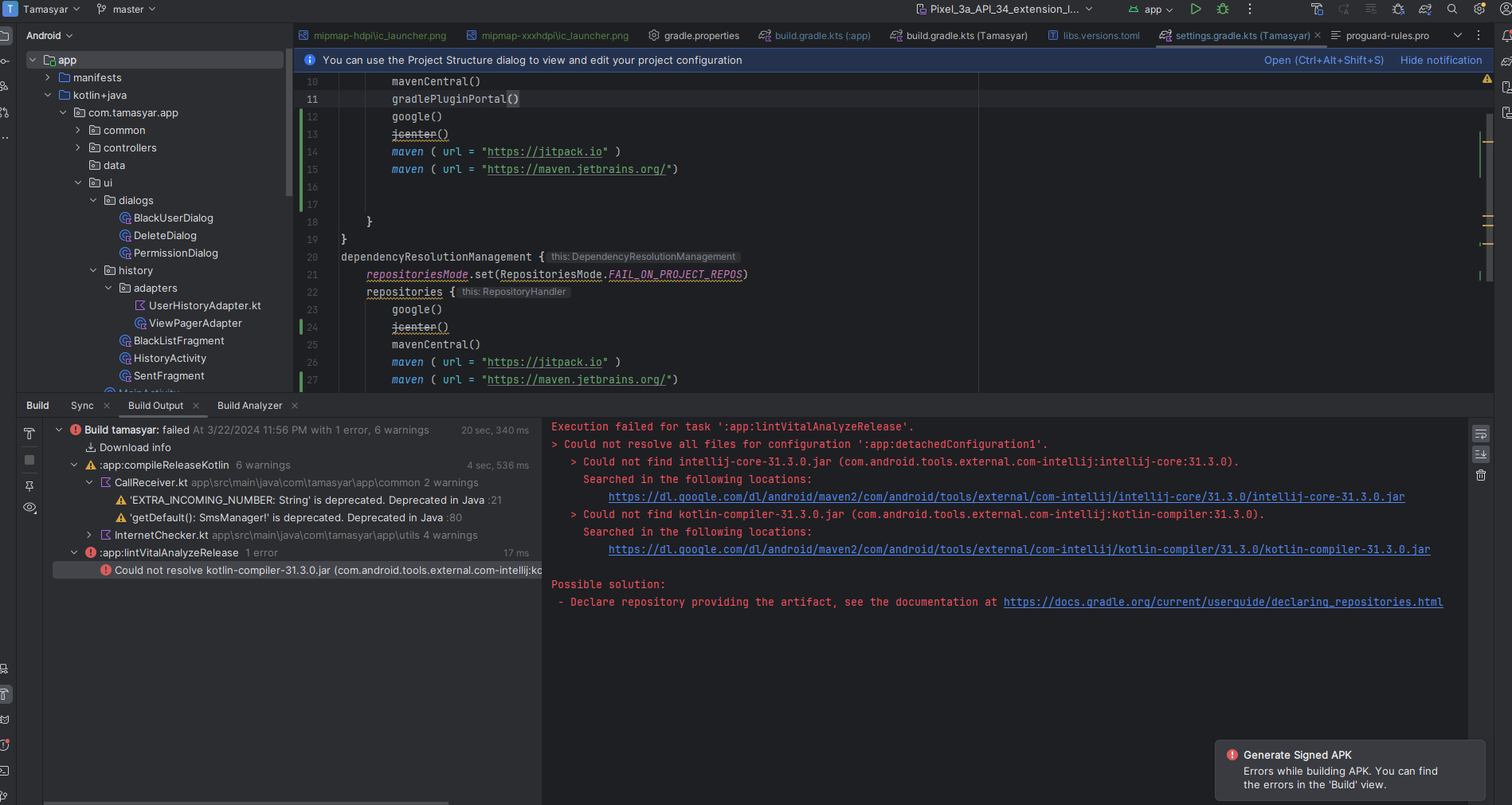
Task: Open the IDE settings gear icon
Action: [1479, 10]
